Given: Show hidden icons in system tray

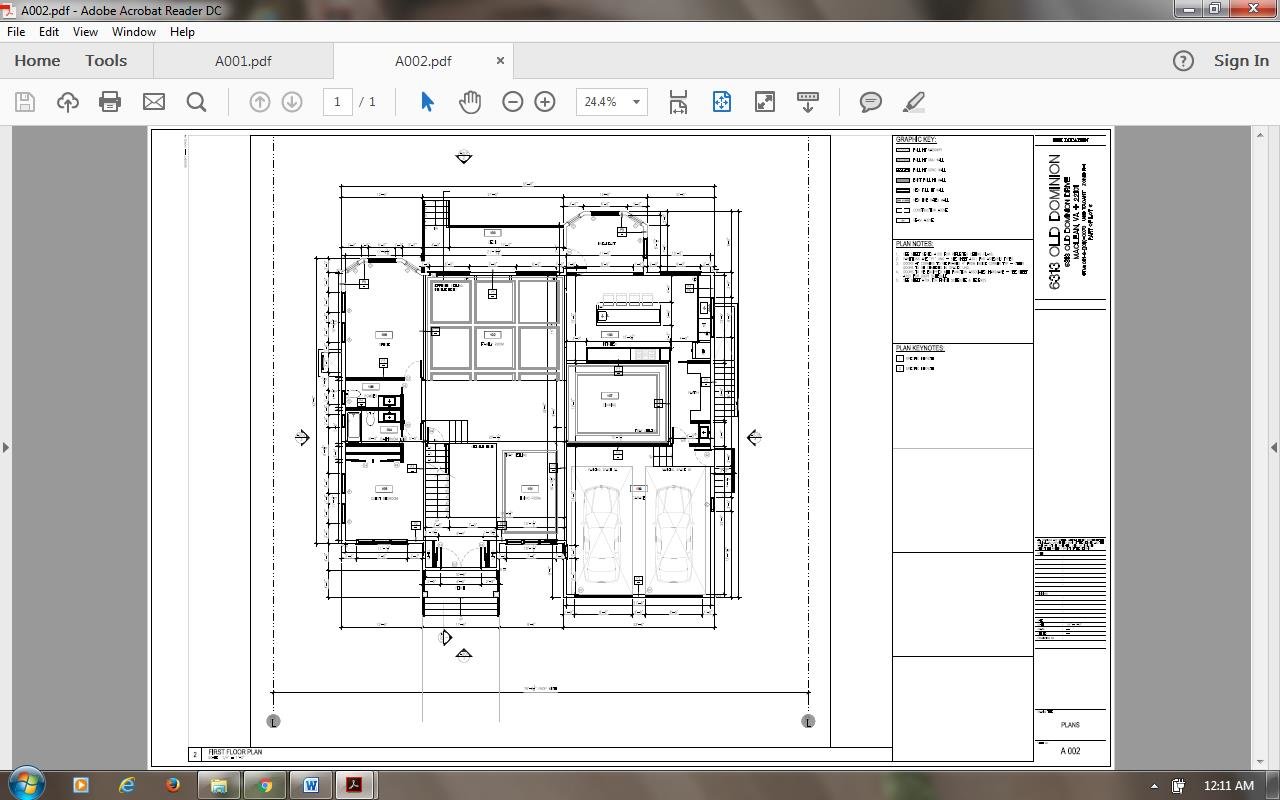Looking at the screenshot, I should (x=1153, y=786).
